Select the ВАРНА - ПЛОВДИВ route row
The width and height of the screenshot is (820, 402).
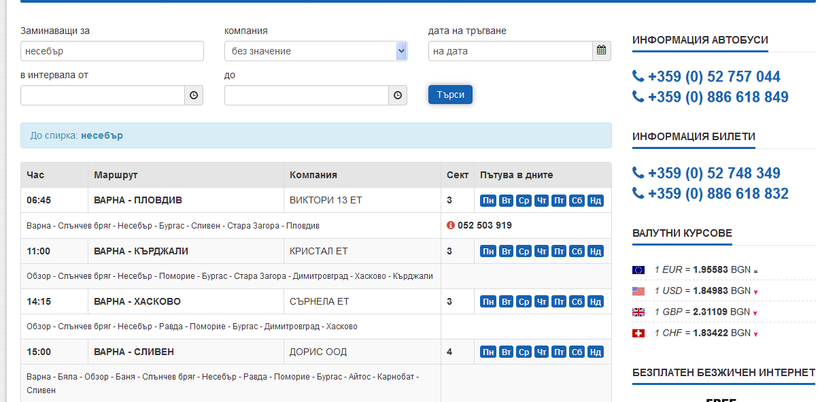coord(137,200)
